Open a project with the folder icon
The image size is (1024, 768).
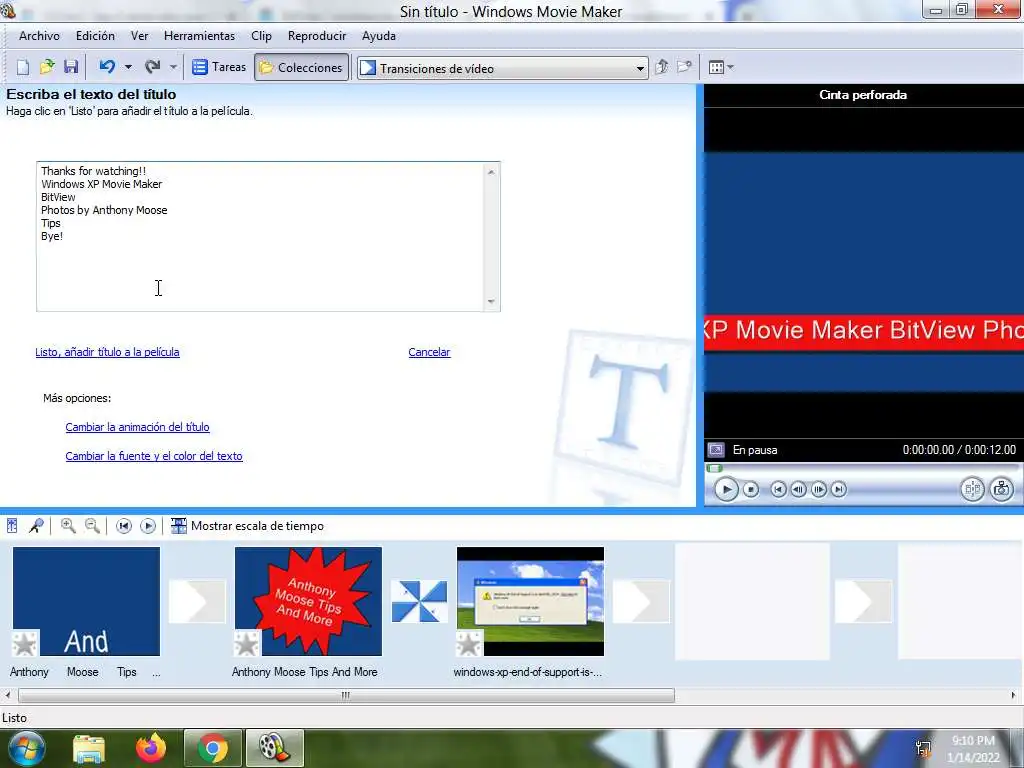pyautogui.click(x=47, y=67)
